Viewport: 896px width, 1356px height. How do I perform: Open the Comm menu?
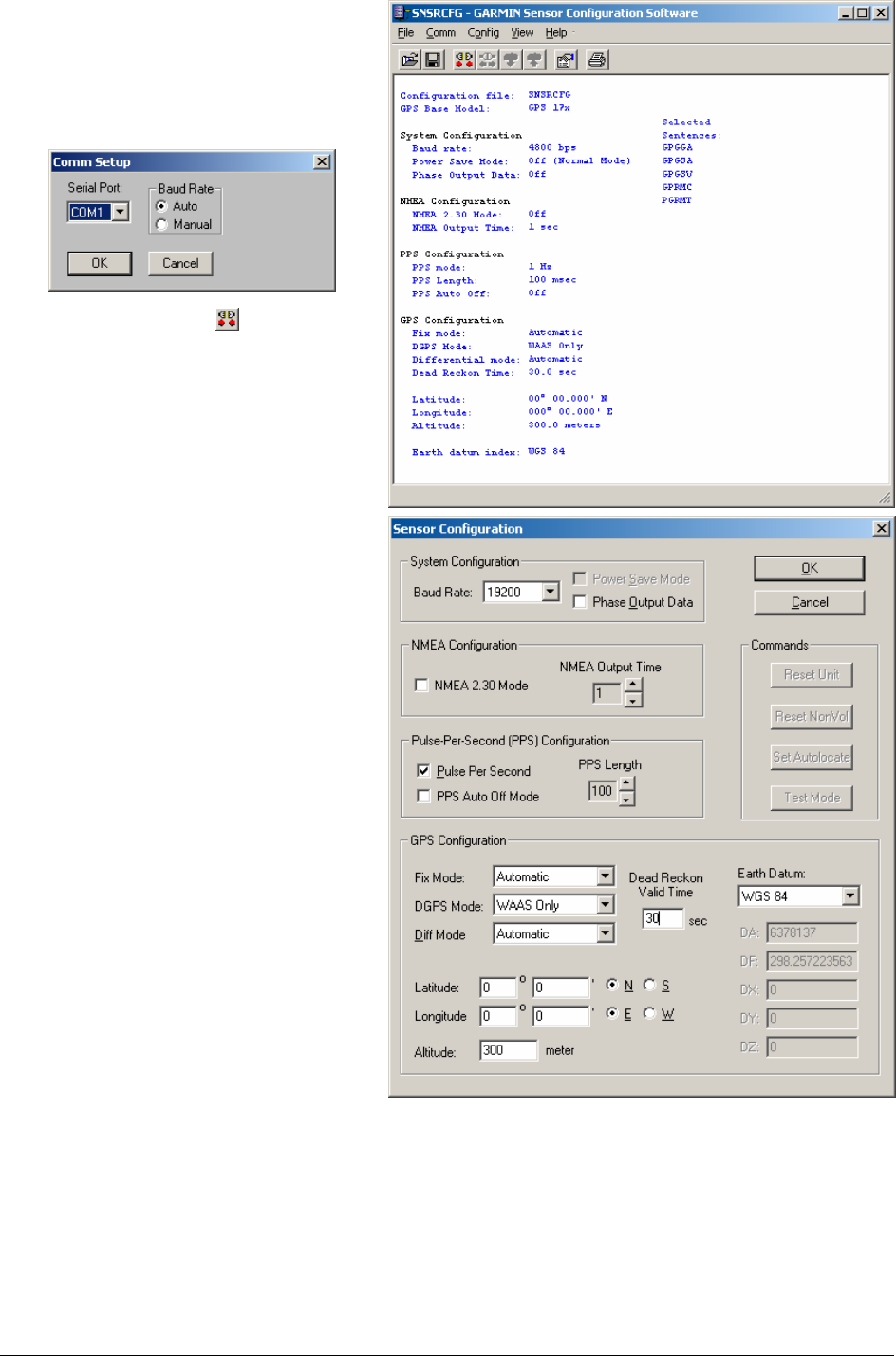click(440, 32)
